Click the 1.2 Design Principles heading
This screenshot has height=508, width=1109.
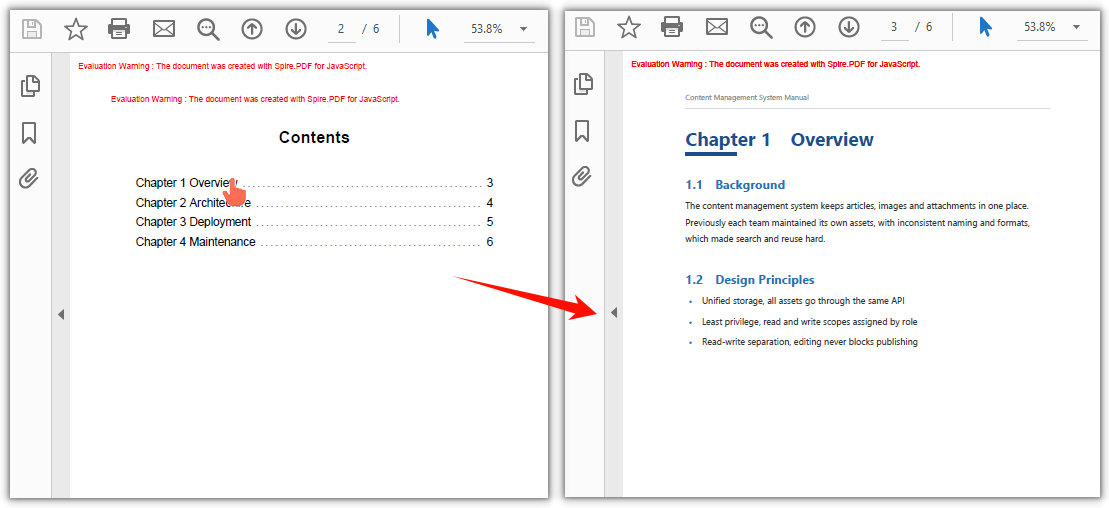(x=750, y=279)
